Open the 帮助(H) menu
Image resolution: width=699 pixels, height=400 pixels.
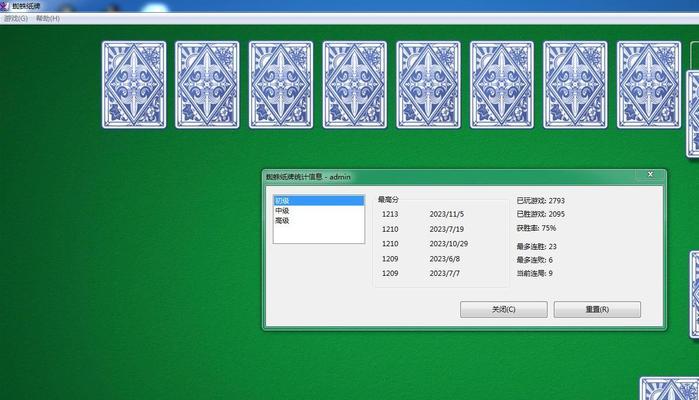click(x=48, y=18)
